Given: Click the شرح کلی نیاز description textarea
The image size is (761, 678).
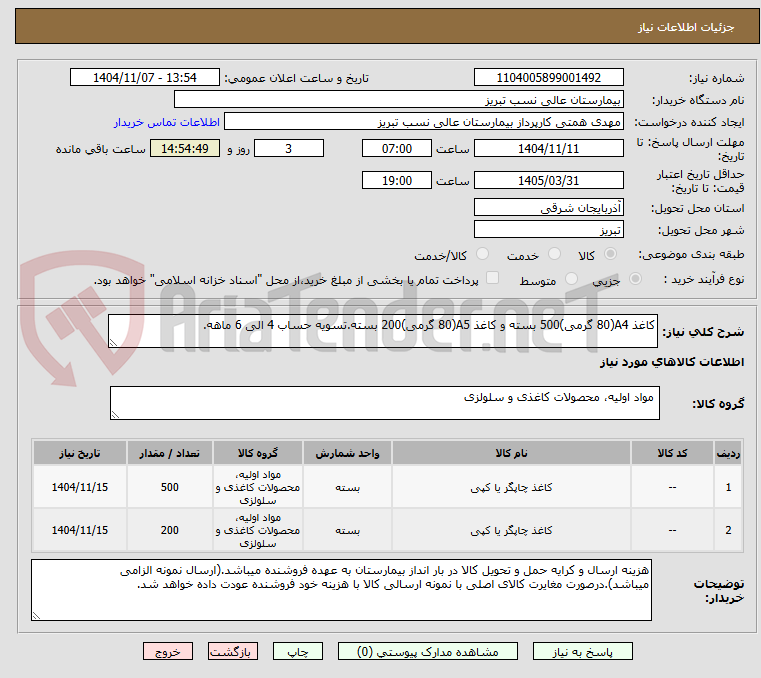Looking at the screenshot, I should click(382, 331).
